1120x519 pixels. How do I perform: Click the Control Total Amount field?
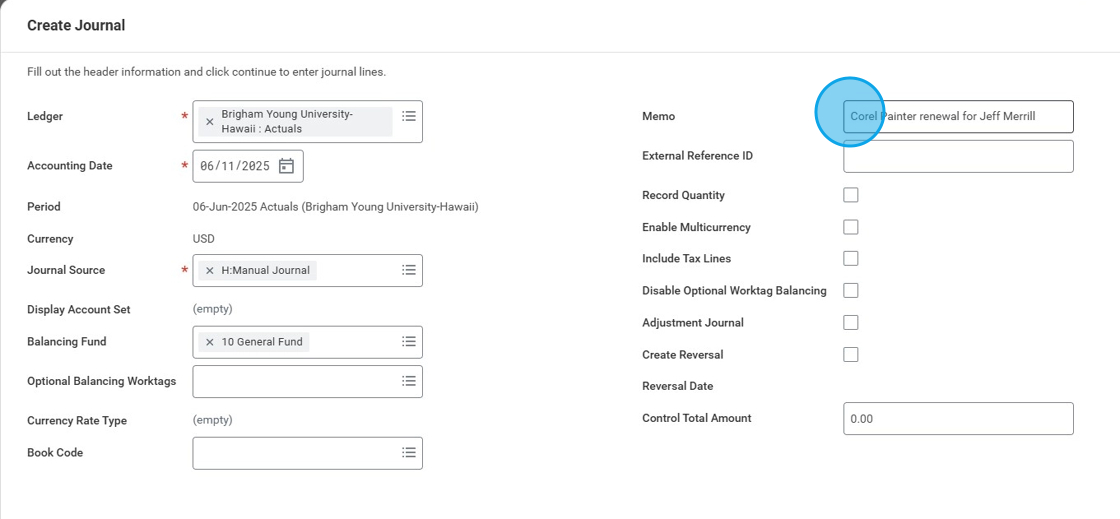pos(958,418)
